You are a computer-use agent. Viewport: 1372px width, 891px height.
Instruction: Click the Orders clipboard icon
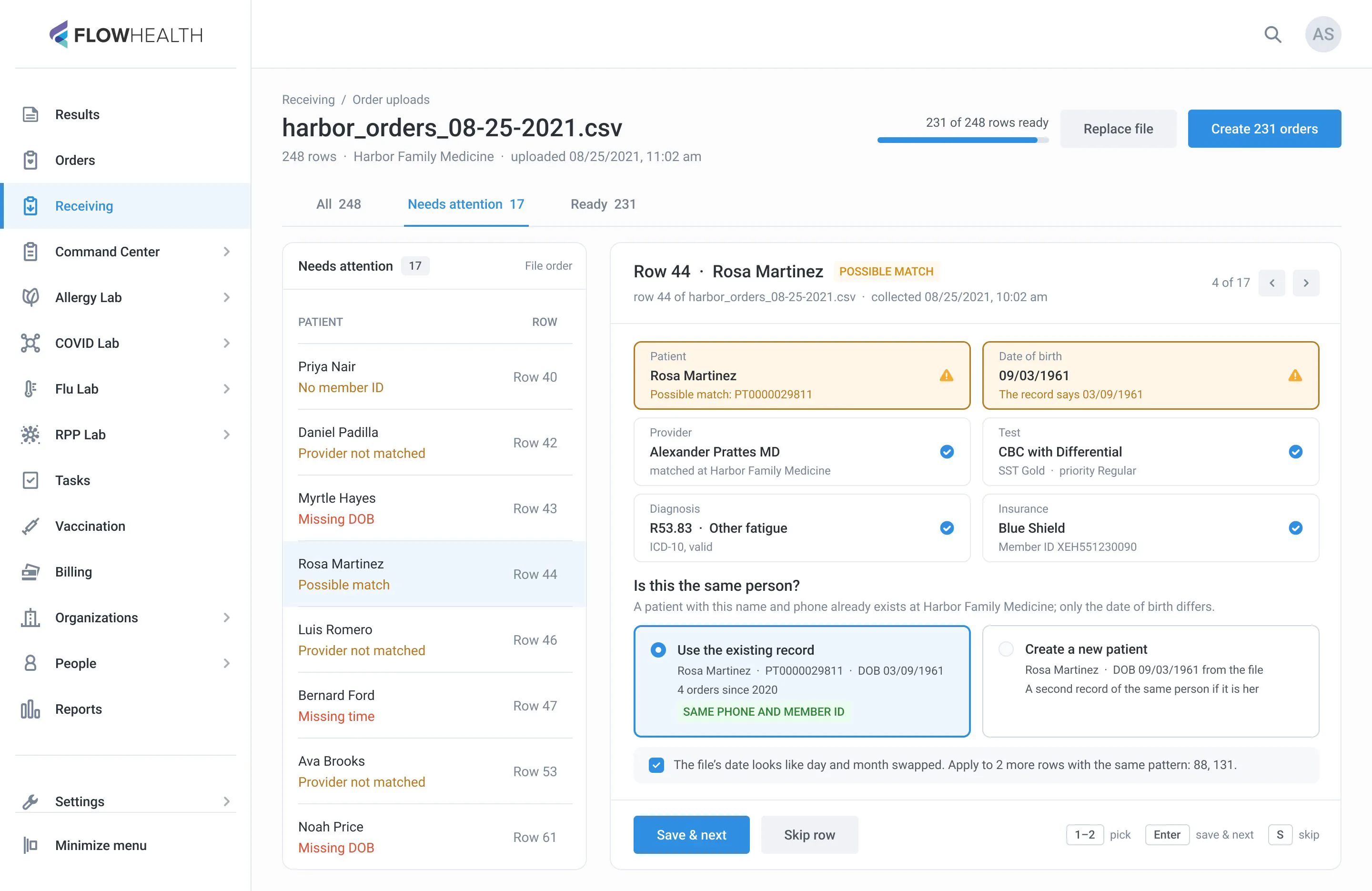(x=30, y=160)
